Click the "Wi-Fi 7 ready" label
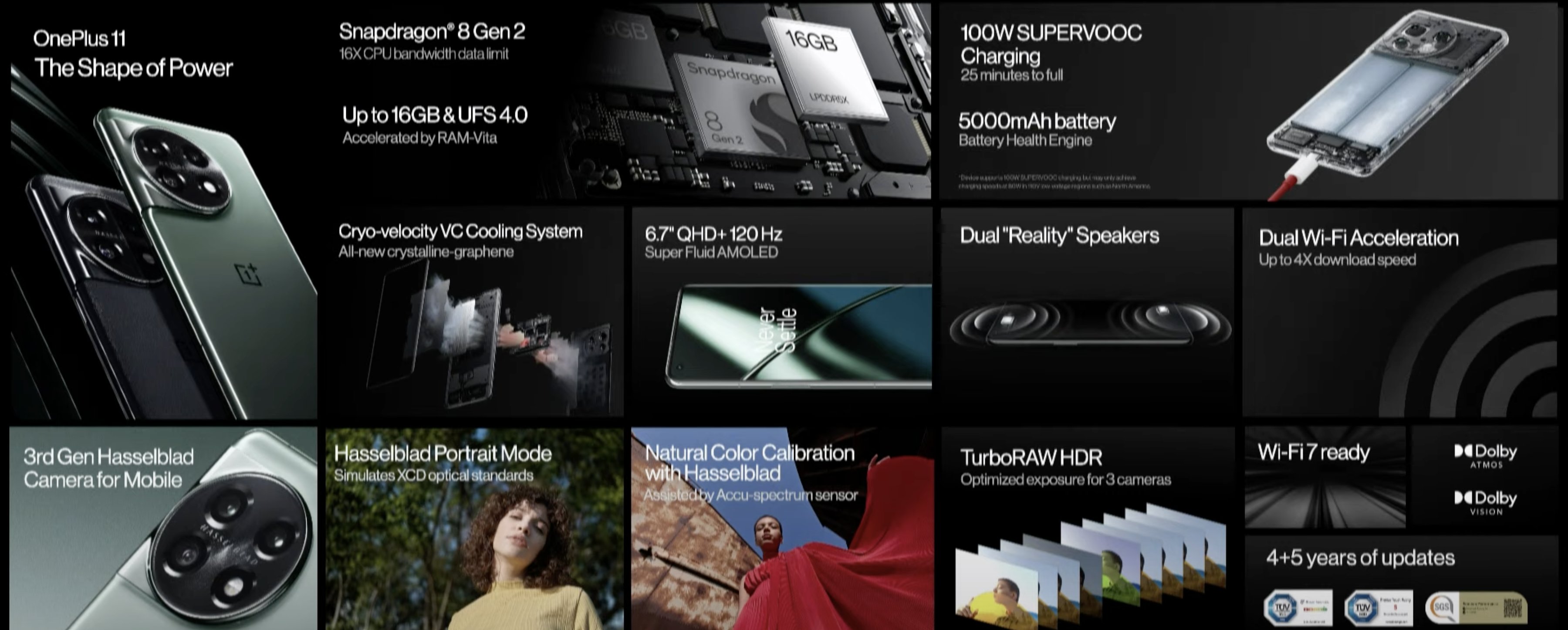Viewport: 1568px width, 630px height. pyautogui.click(x=1314, y=452)
